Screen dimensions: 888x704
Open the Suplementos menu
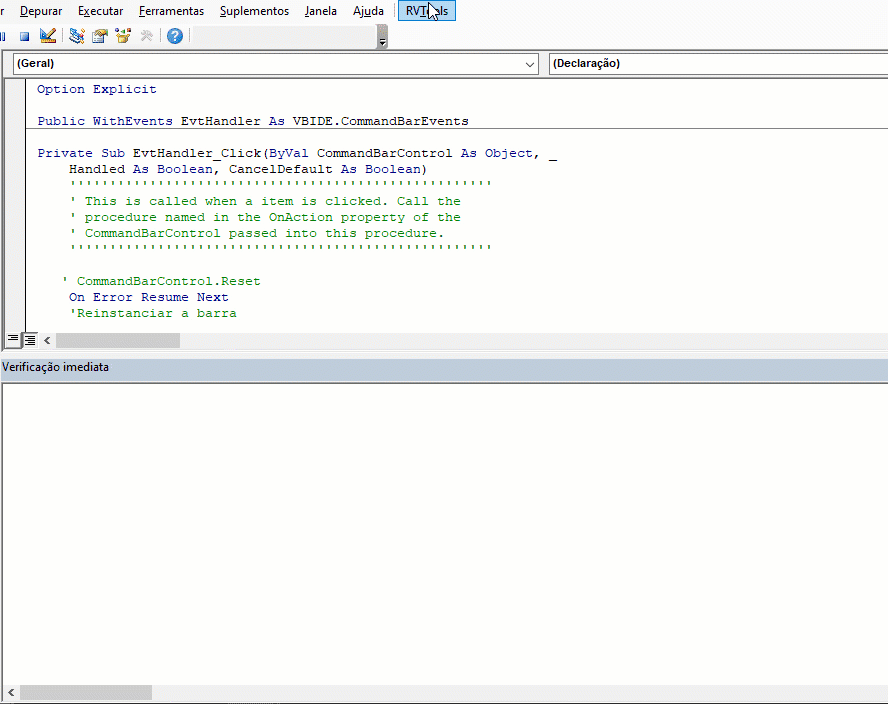pyautogui.click(x=253, y=10)
